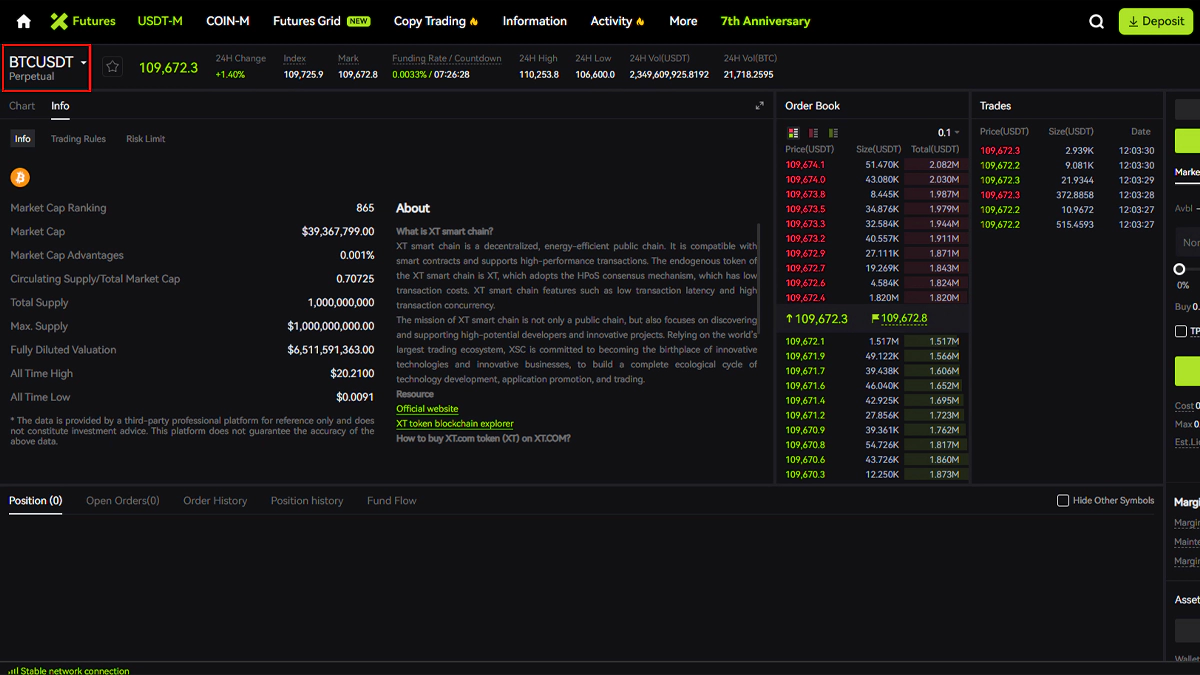This screenshot has height=675, width=1200.
Task: Open the Trading Rules tab
Action: (78, 139)
